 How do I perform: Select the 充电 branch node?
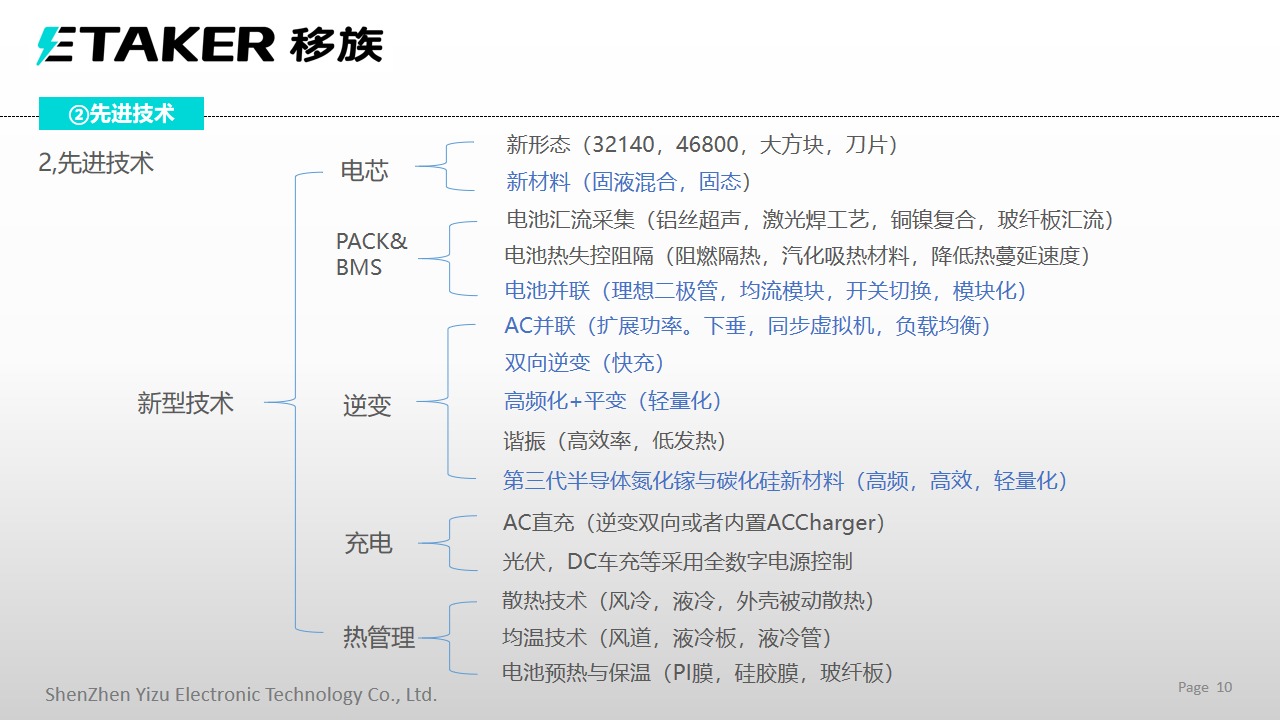(369, 543)
